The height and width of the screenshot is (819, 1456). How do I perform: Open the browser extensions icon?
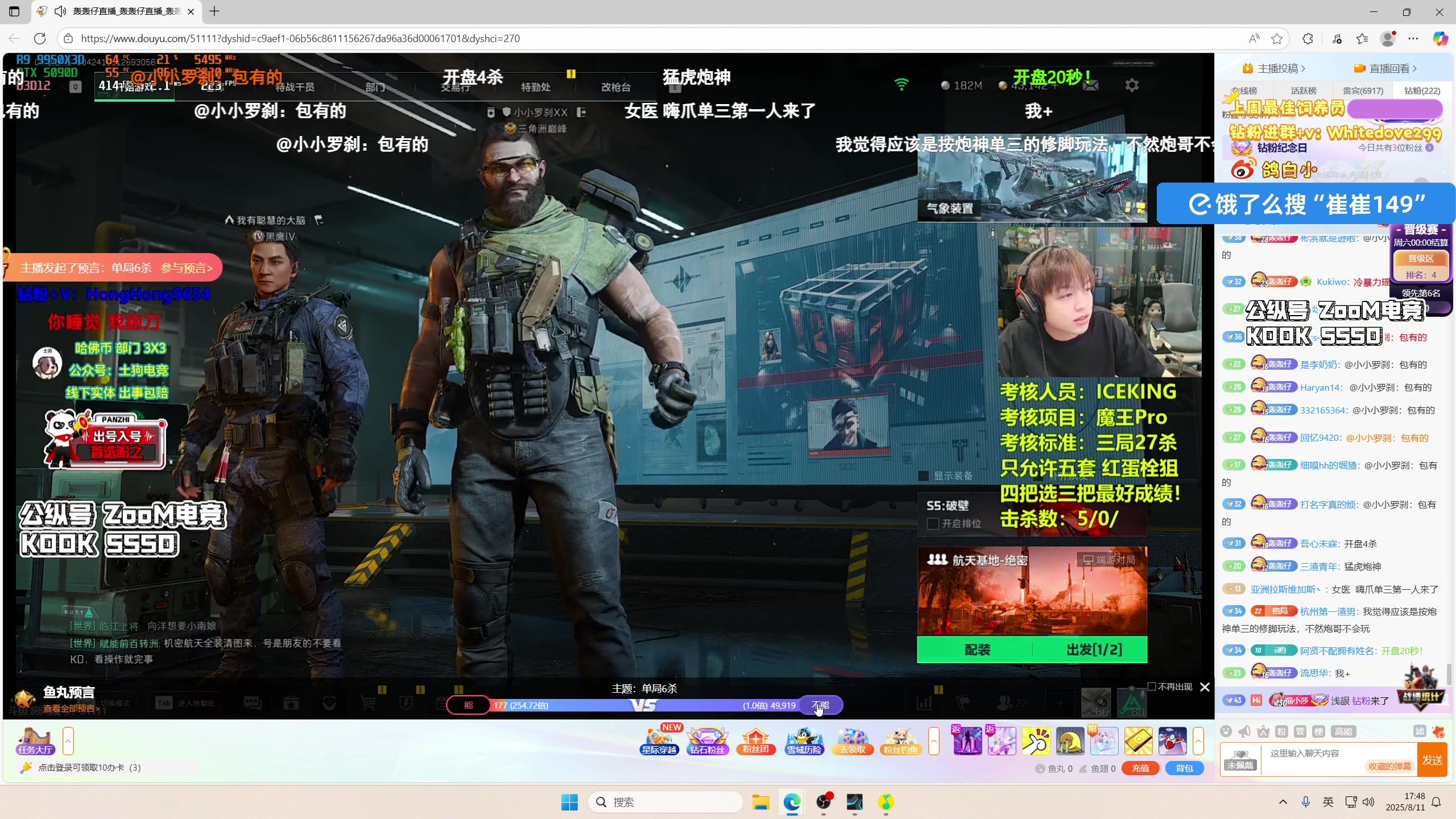[x=1308, y=38]
